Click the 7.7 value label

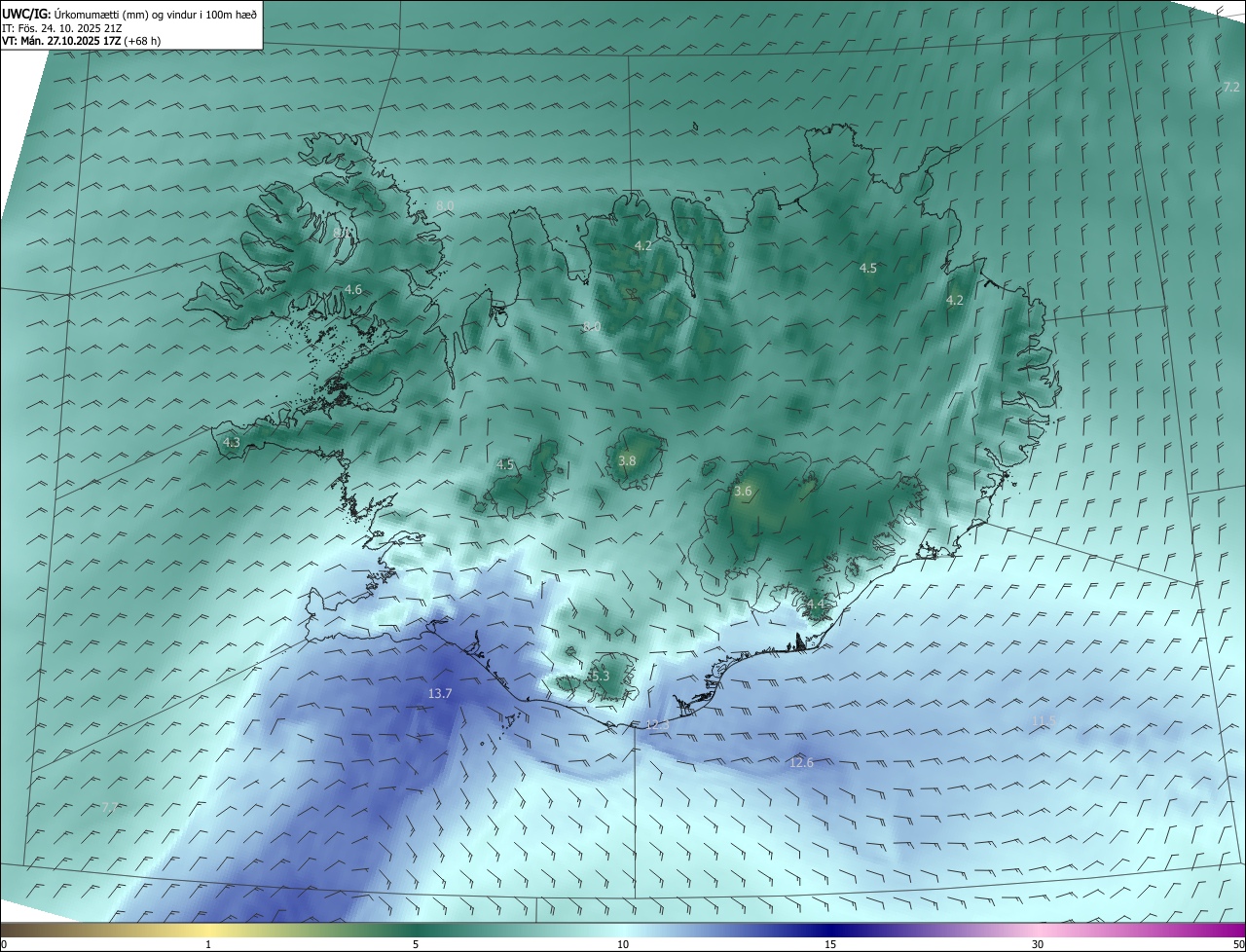[x=110, y=808]
